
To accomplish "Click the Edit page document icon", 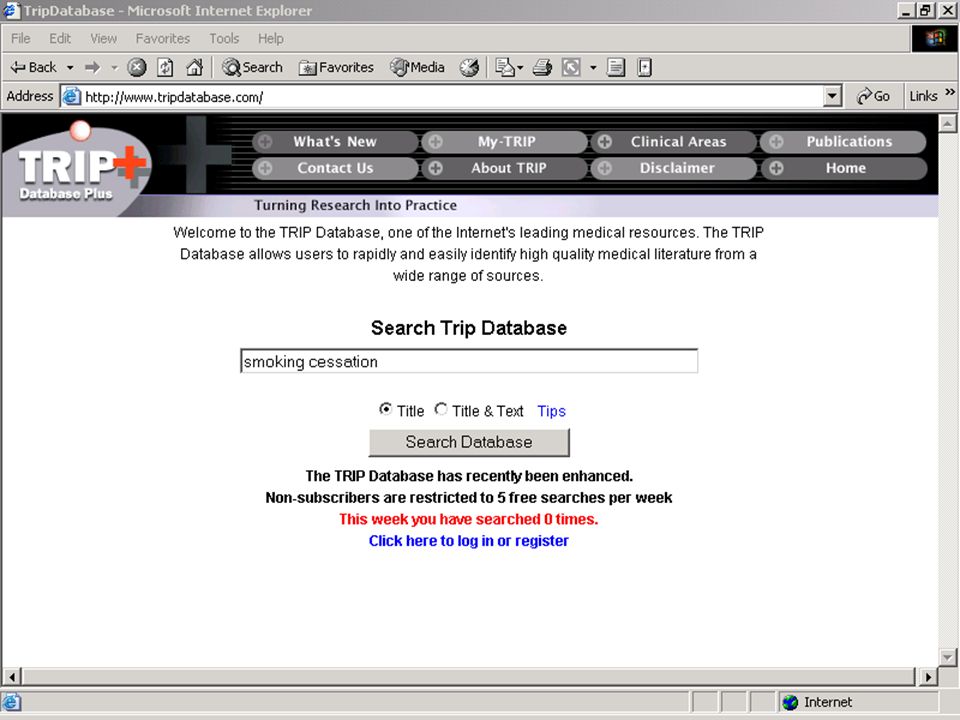I will 616,67.
